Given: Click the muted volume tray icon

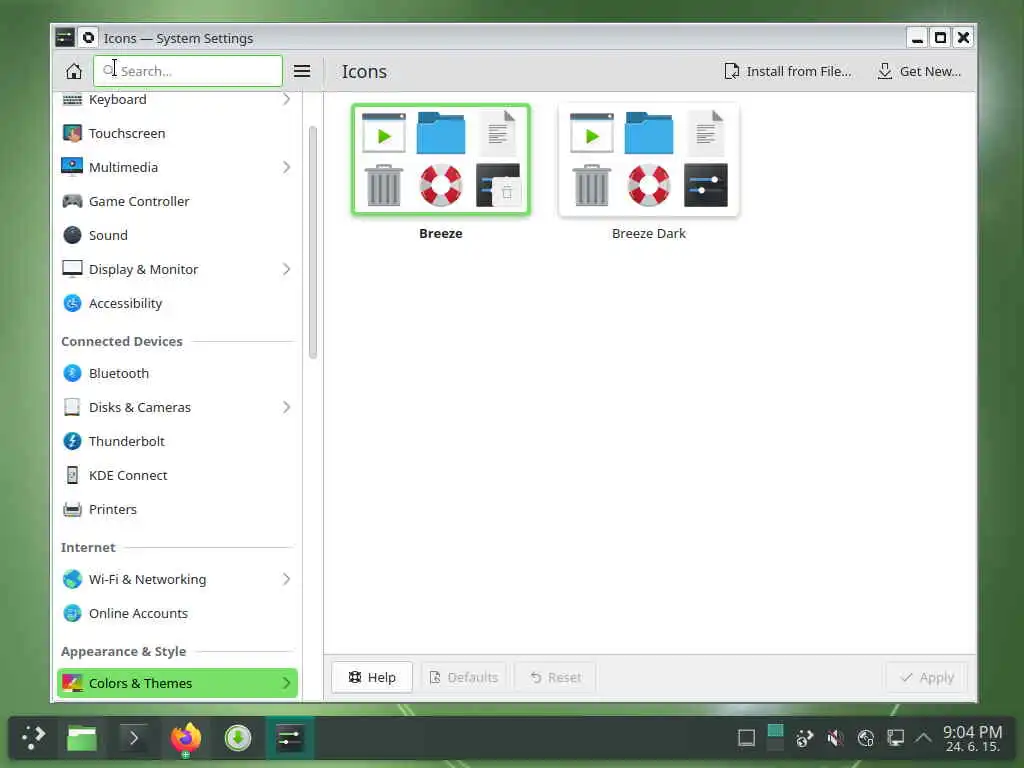Looking at the screenshot, I should (835, 738).
